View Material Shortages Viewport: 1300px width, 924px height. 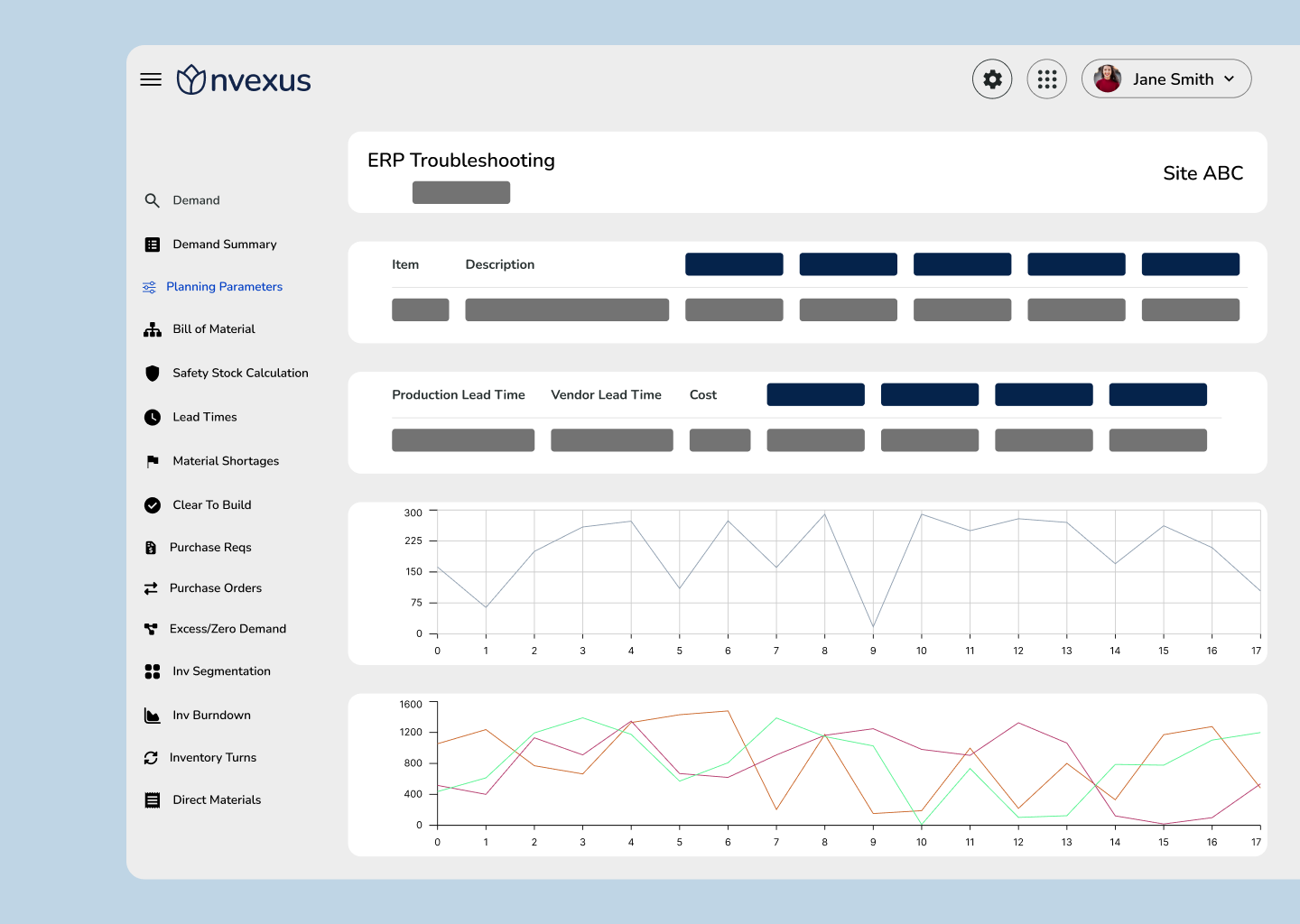(x=227, y=461)
